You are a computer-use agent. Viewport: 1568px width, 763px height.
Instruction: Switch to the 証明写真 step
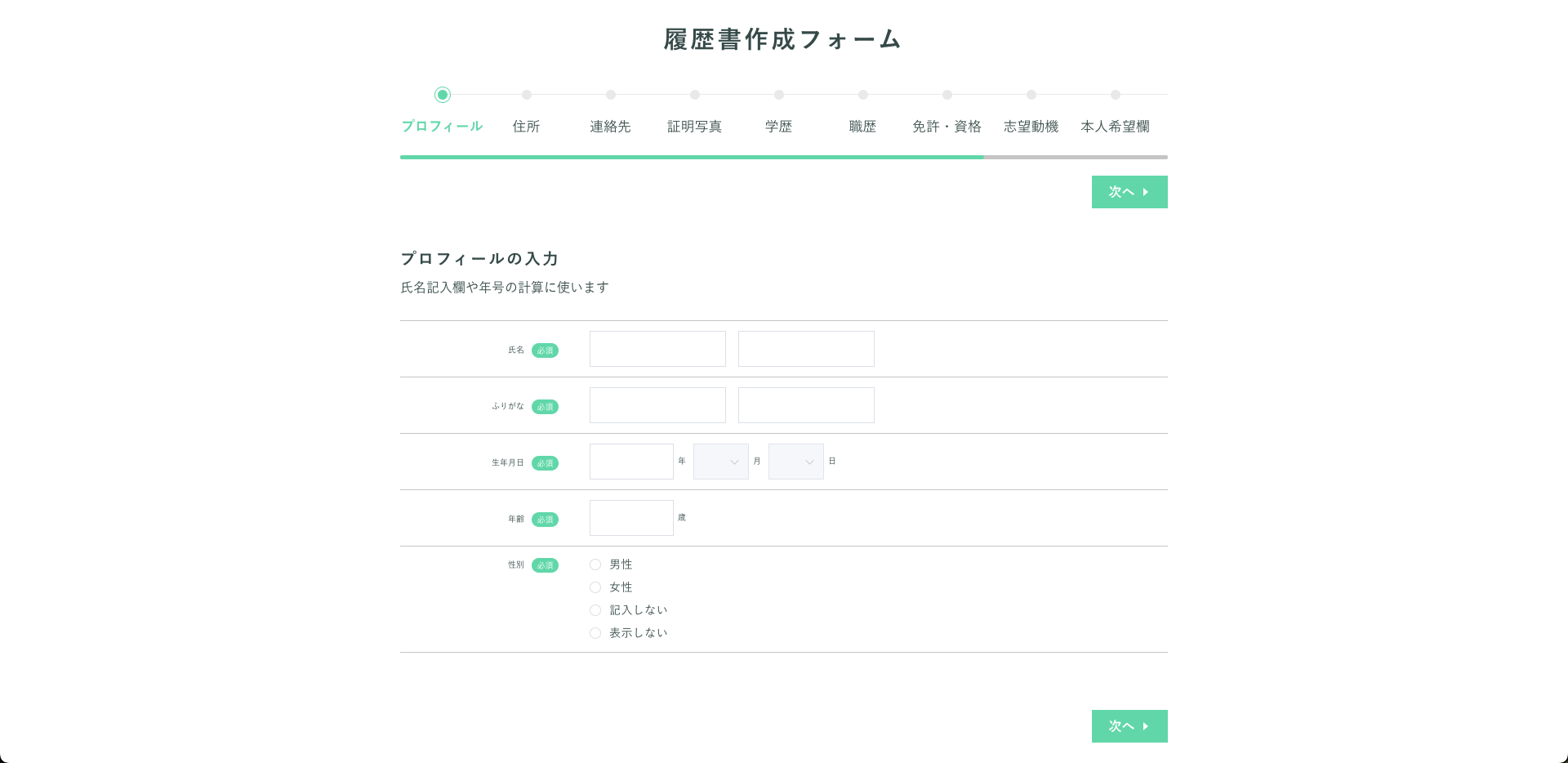pyautogui.click(x=694, y=127)
